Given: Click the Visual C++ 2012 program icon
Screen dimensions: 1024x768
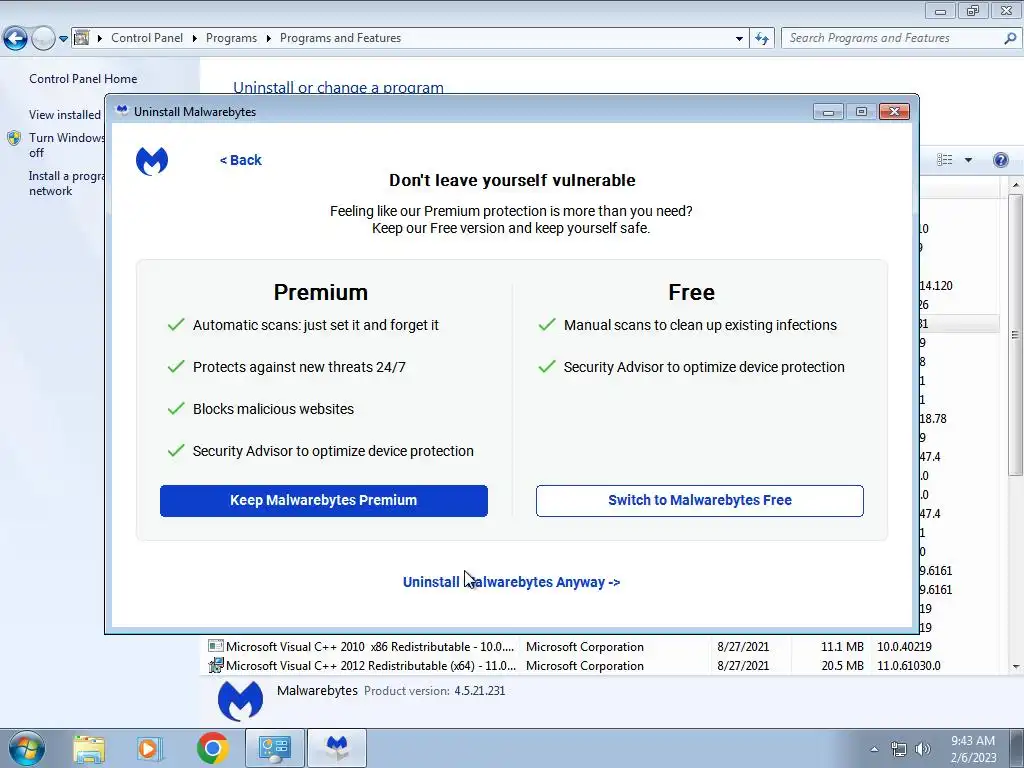Looking at the screenshot, I should (216, 665).
